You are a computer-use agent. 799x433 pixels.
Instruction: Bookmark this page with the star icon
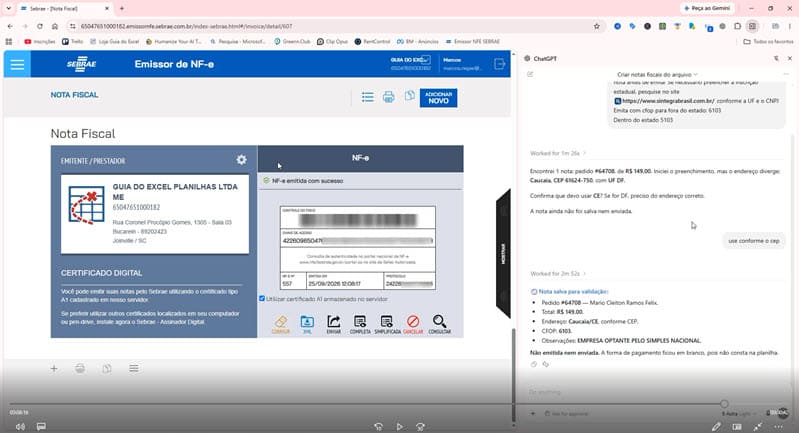point(596,26)
